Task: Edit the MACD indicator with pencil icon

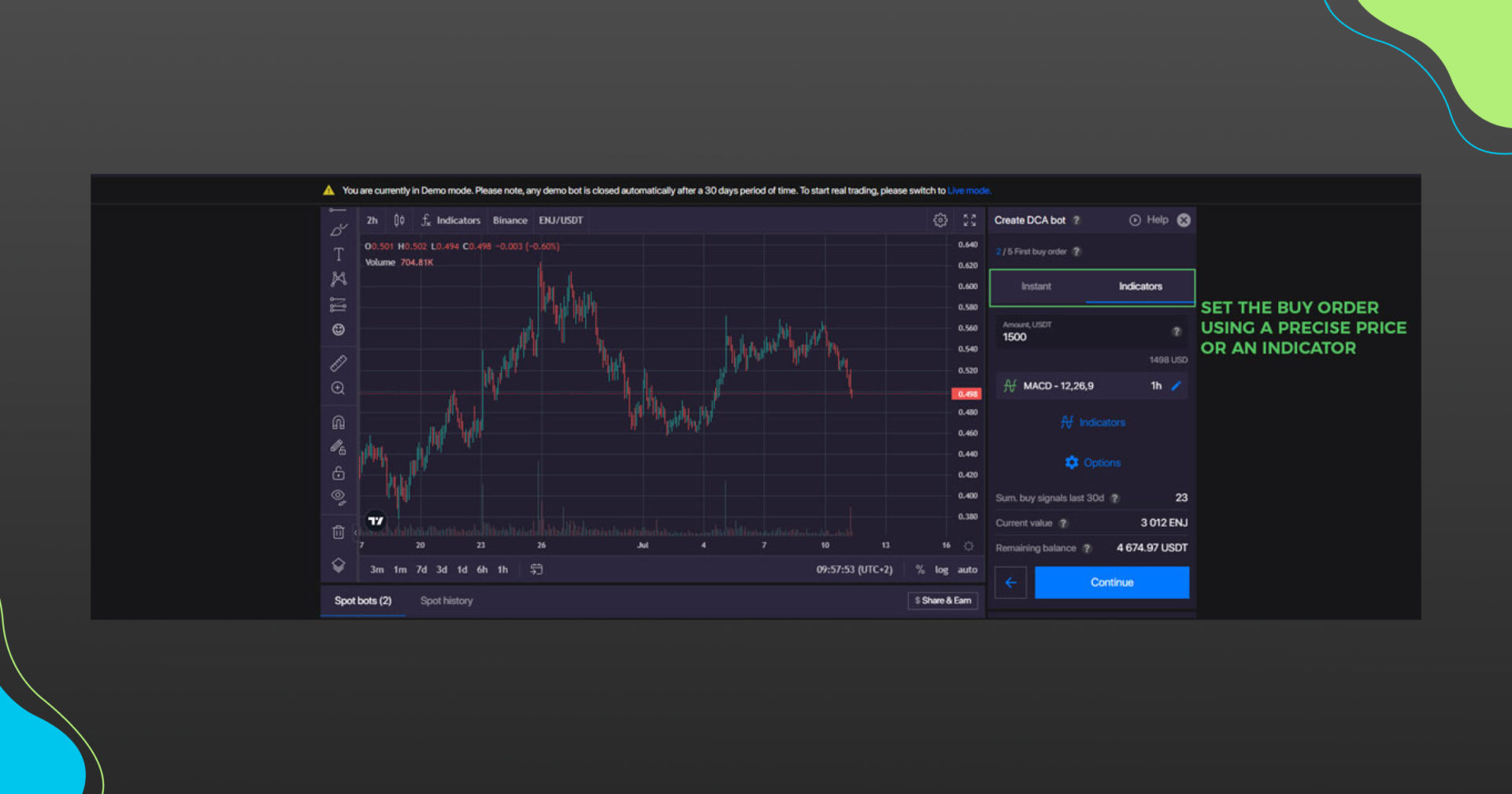Action: tap(1177, 386)
